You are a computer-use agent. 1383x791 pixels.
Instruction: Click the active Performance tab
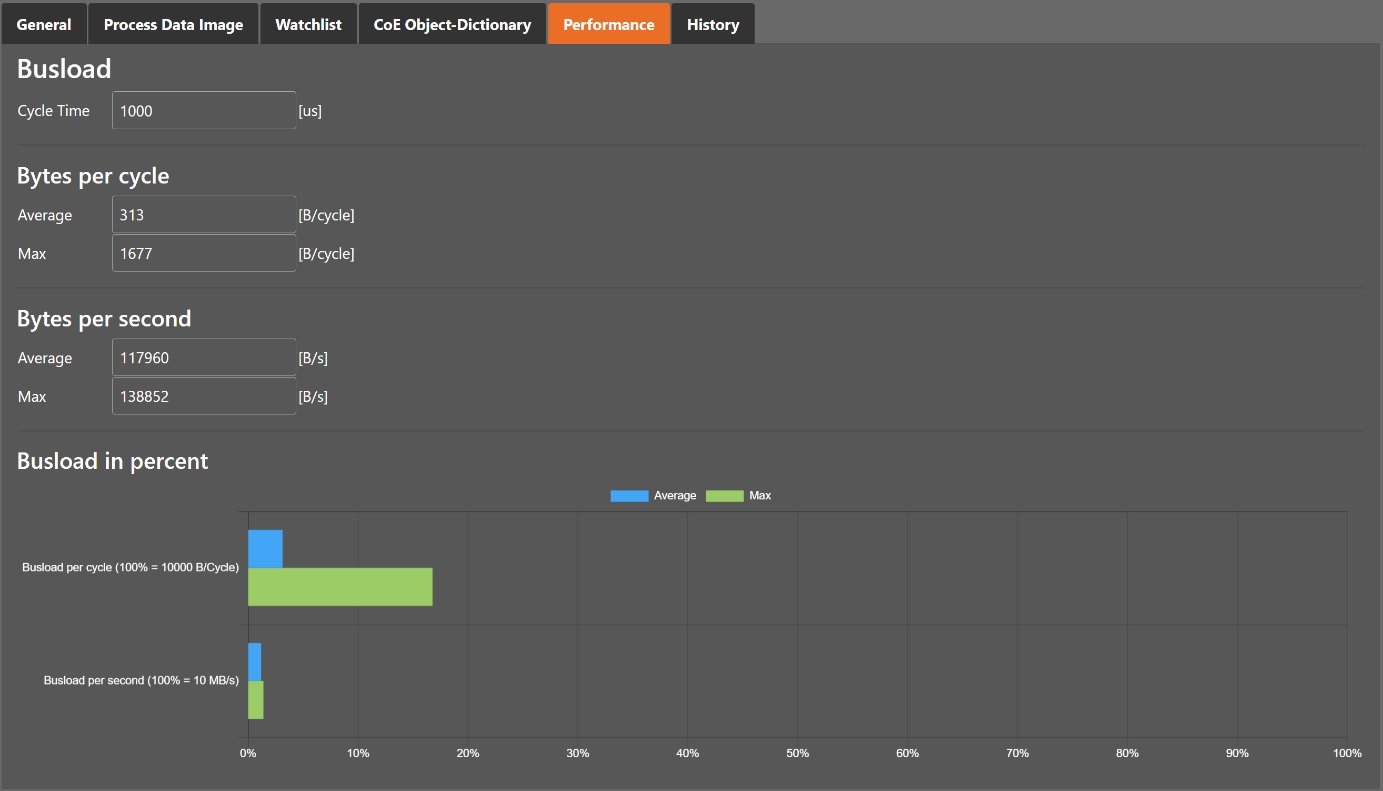point(608,25)
